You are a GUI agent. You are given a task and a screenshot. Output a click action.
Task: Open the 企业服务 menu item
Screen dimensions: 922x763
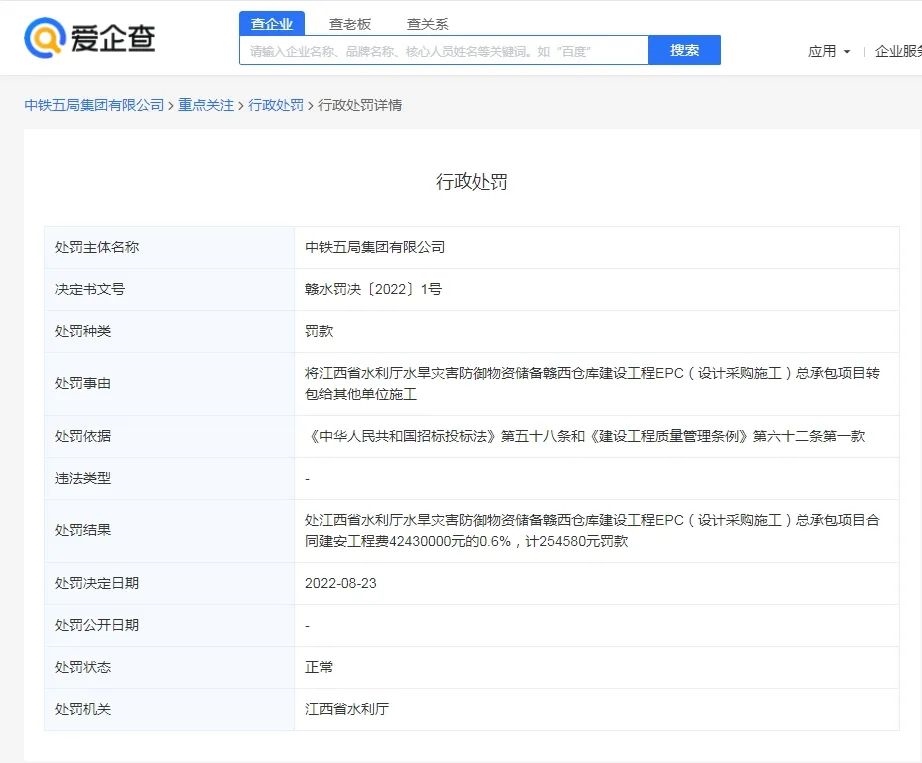coord(897,51)
